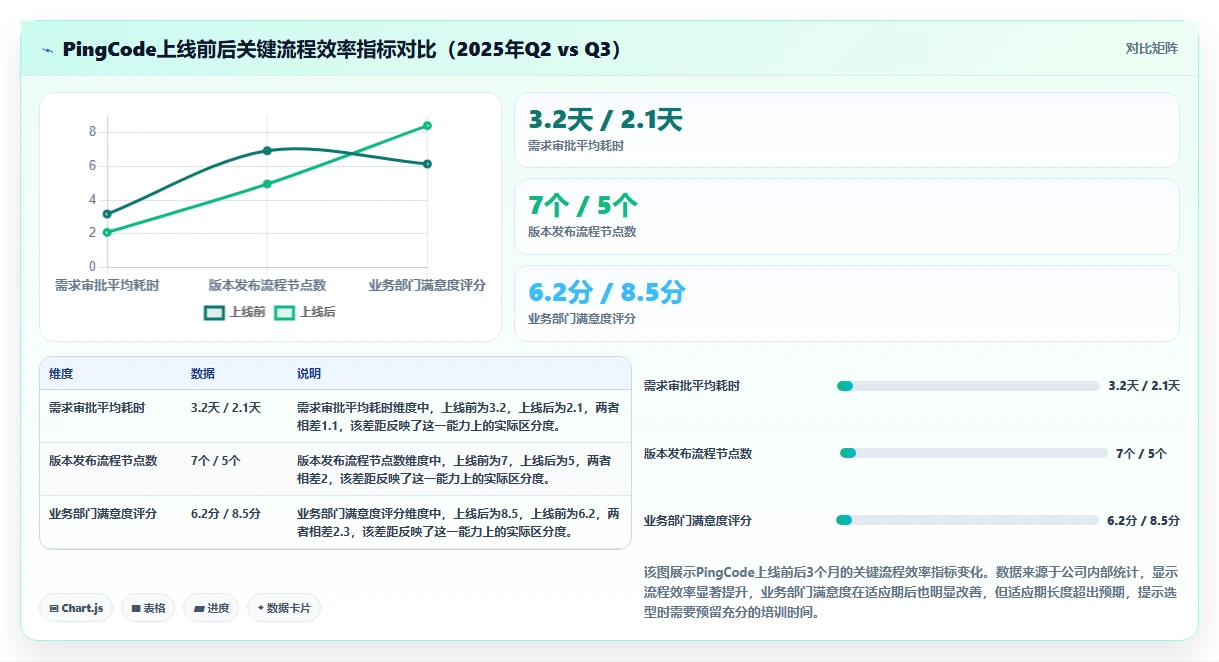
Task: Toggle the 上线前 legend series
Action: (x=235, y=312)
